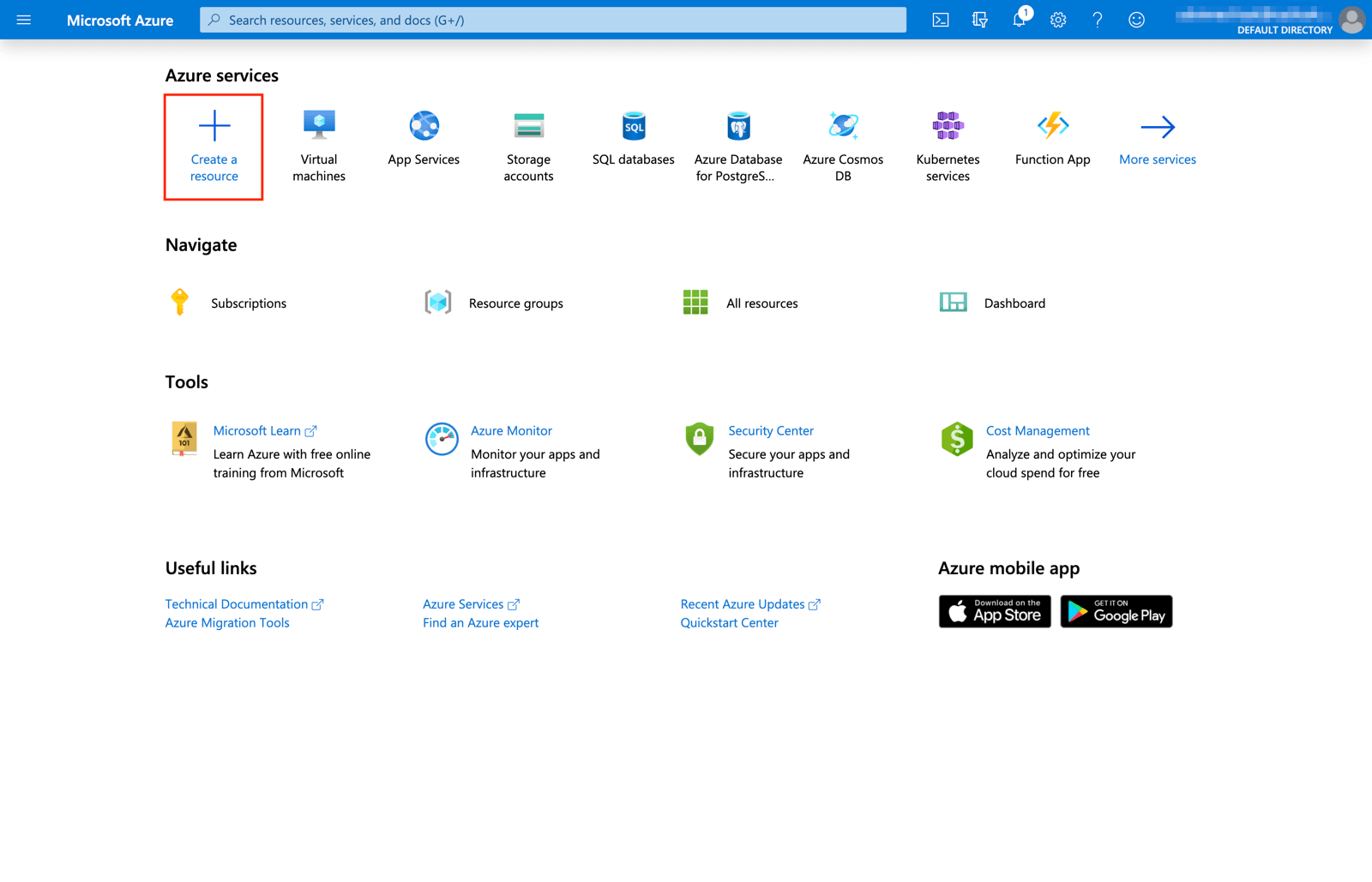The image size is (1372, 882).
Task: Open the portal hamburger menu
Action: (x=24, y=20)
